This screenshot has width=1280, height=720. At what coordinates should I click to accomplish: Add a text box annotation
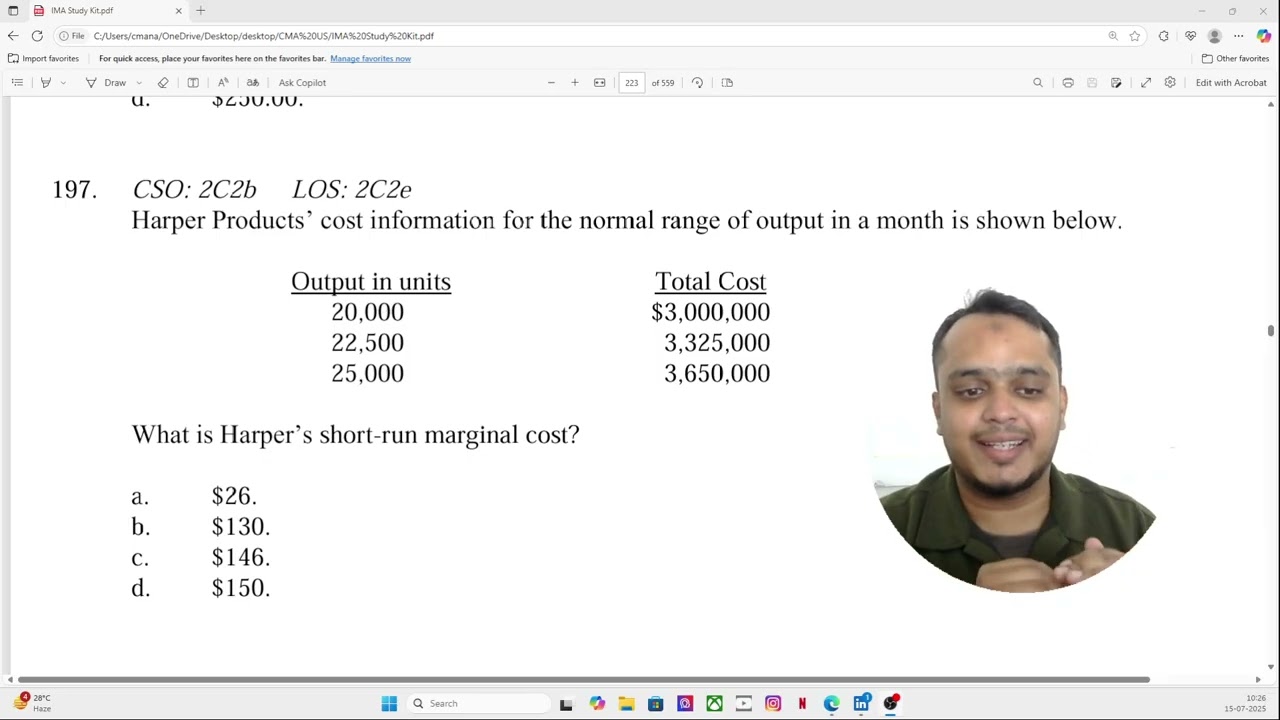pyautogui.click(x=193, y=82)
